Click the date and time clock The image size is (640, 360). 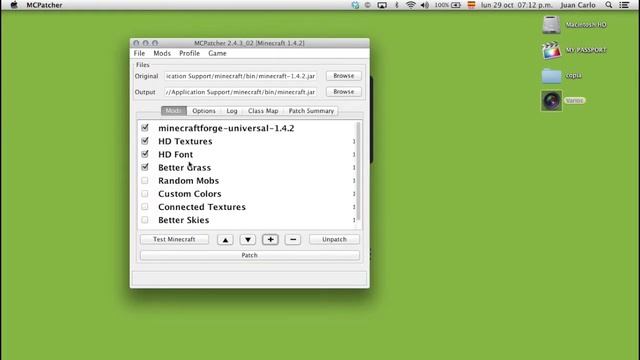[x=516, y=5]
